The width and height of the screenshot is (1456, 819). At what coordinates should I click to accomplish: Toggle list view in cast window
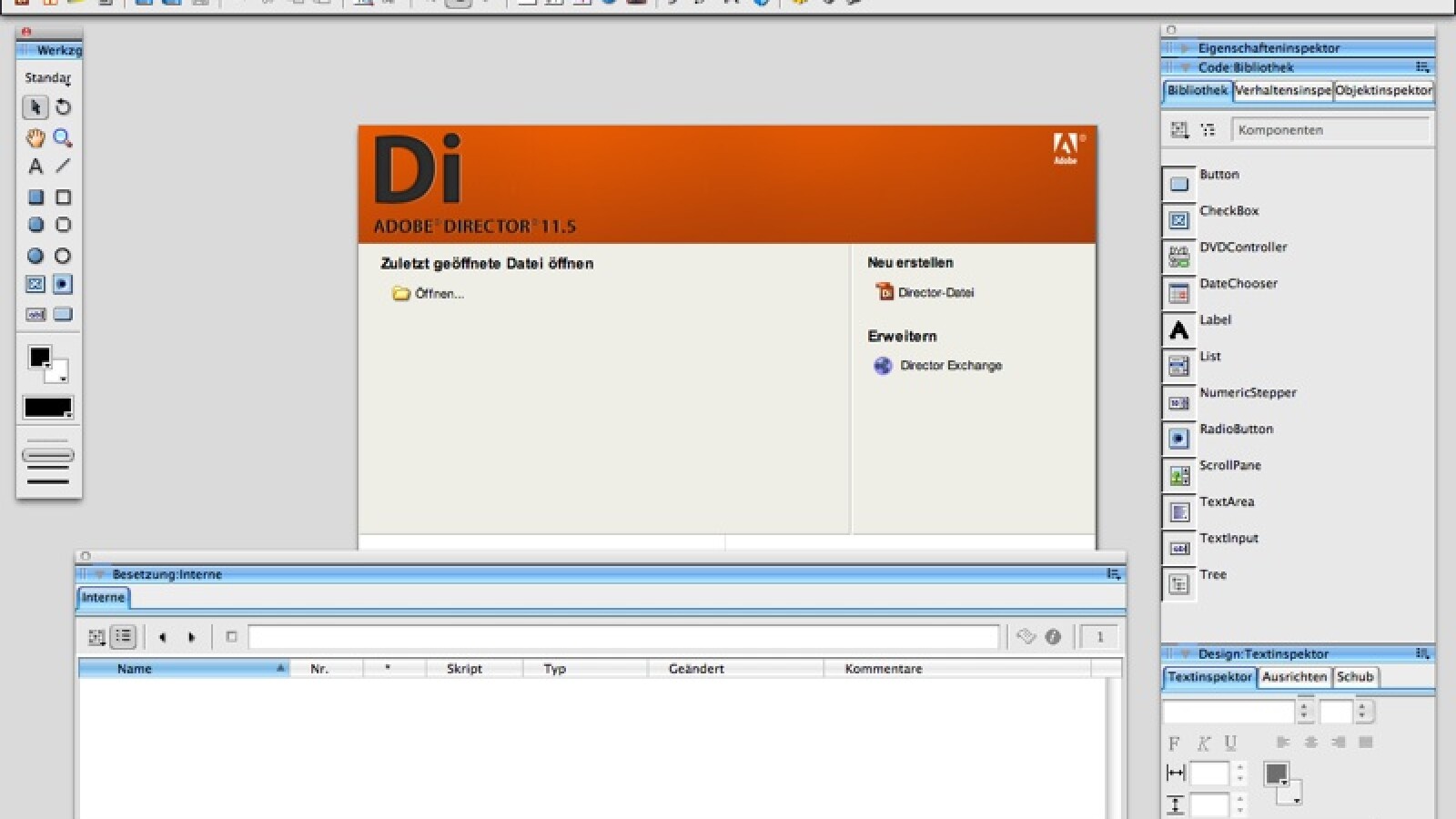tap(124, 637)
